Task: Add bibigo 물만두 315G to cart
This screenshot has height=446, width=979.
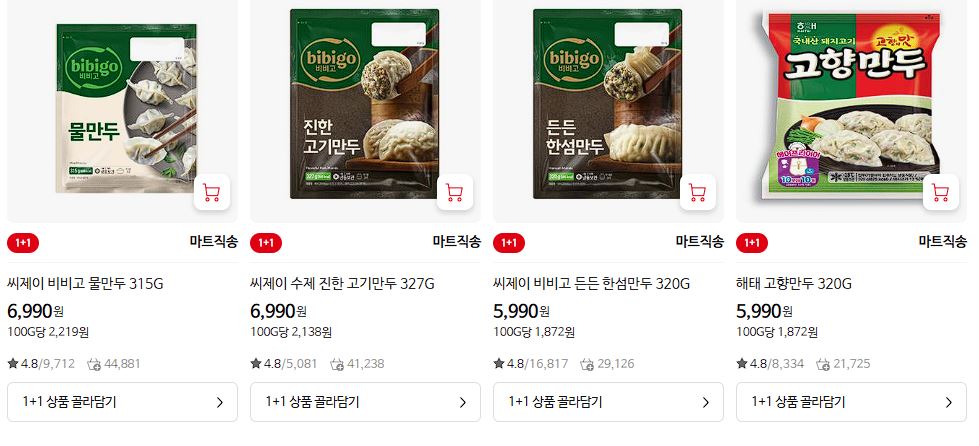Action: (212, 192)
